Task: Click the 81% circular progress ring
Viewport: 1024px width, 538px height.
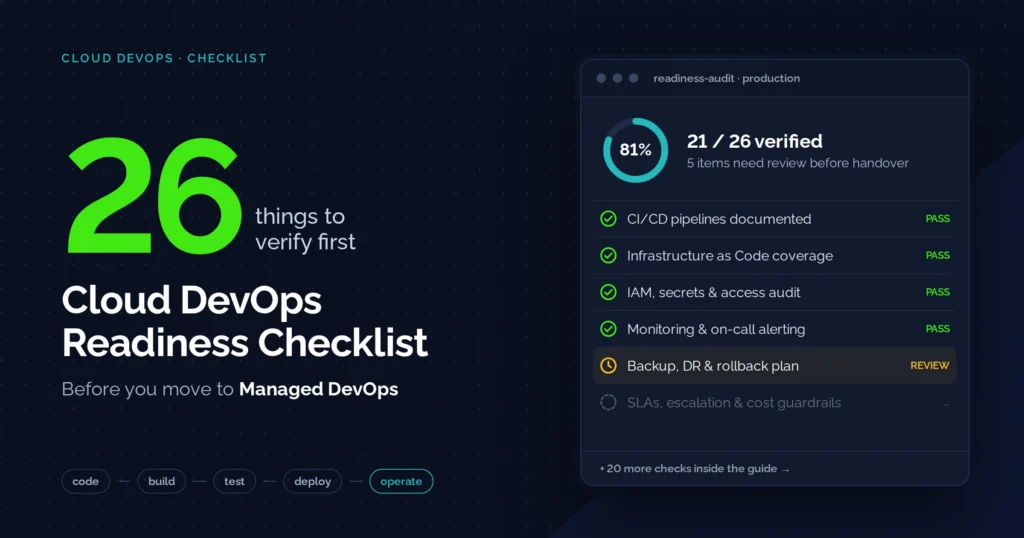Action: coord(635,150)
